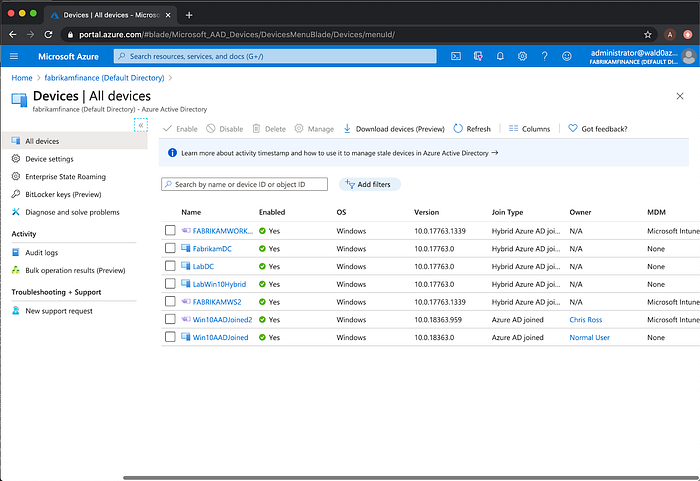Sort by the Join Type column header

point(507,213)
